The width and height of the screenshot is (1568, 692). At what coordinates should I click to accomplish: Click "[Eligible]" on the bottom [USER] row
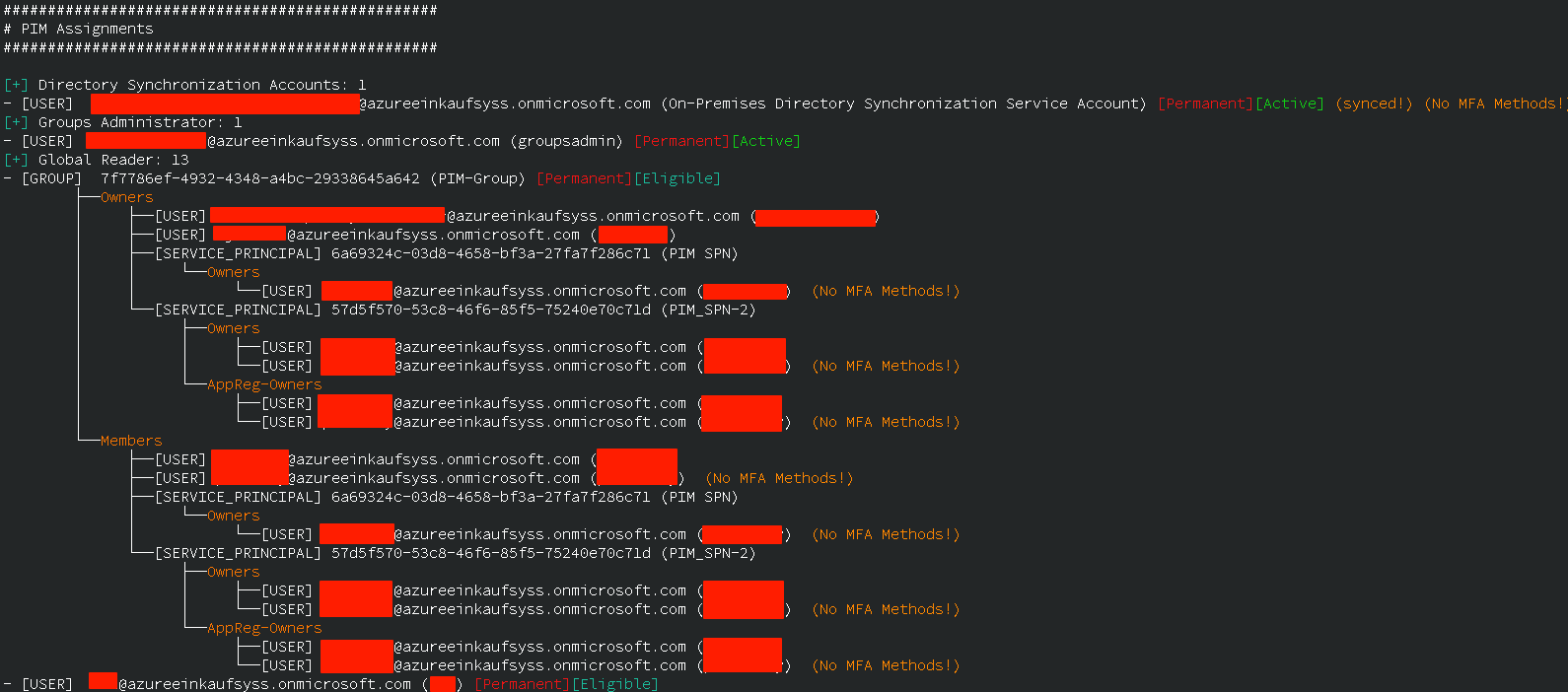coord(615,684)
